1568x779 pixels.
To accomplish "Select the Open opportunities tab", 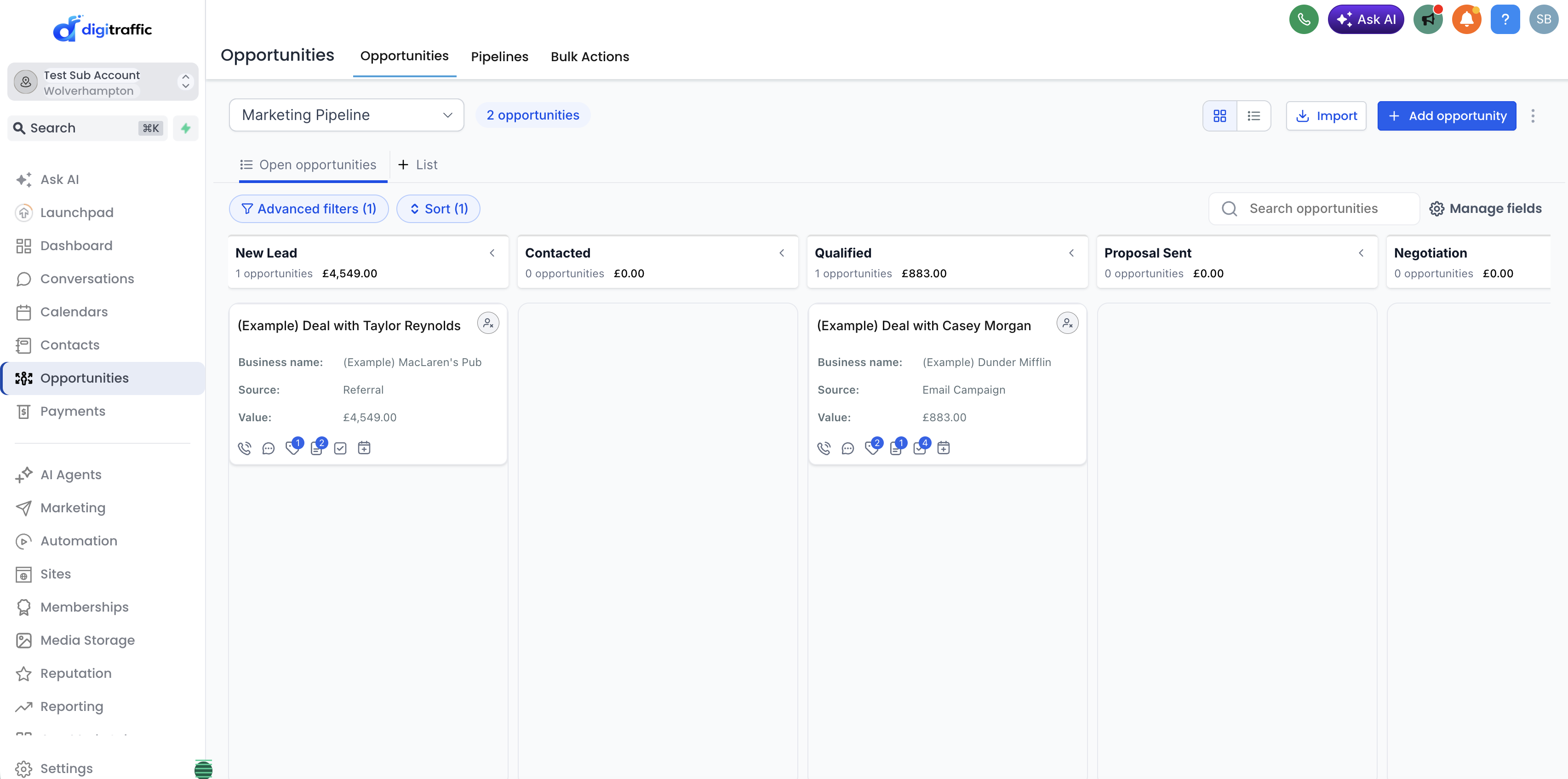I will click(313, 165).
